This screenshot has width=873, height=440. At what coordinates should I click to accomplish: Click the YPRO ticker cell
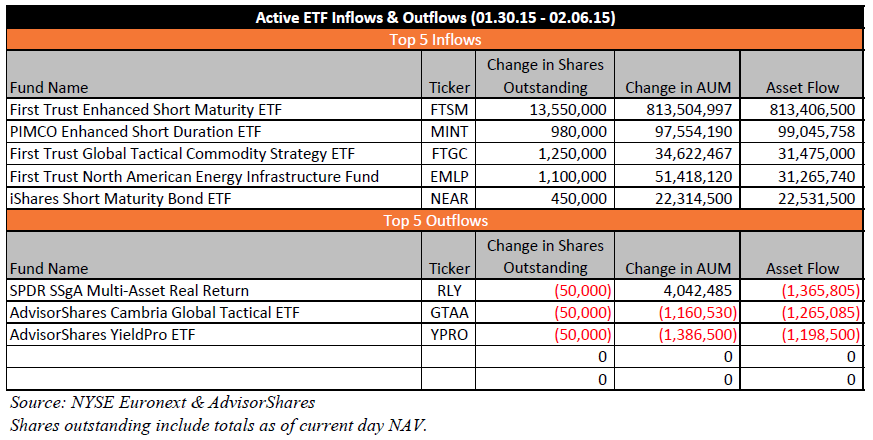point(449,335)
